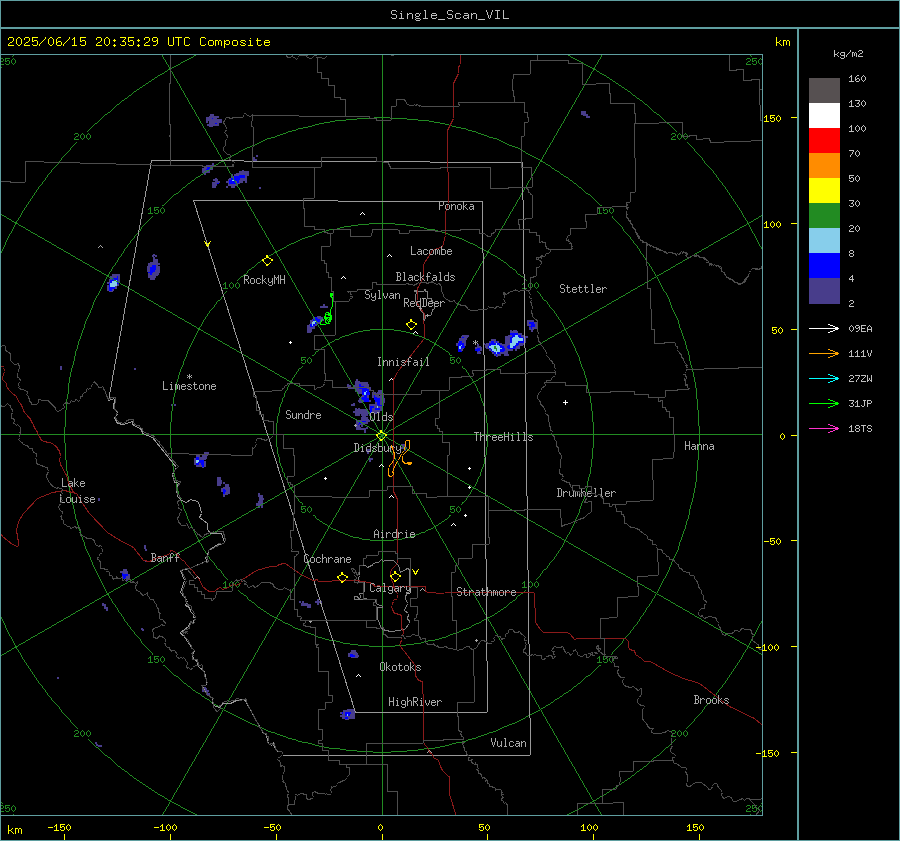Click the Vulcan town label
This screenshot has height=841, width=900.
(508, 743)
